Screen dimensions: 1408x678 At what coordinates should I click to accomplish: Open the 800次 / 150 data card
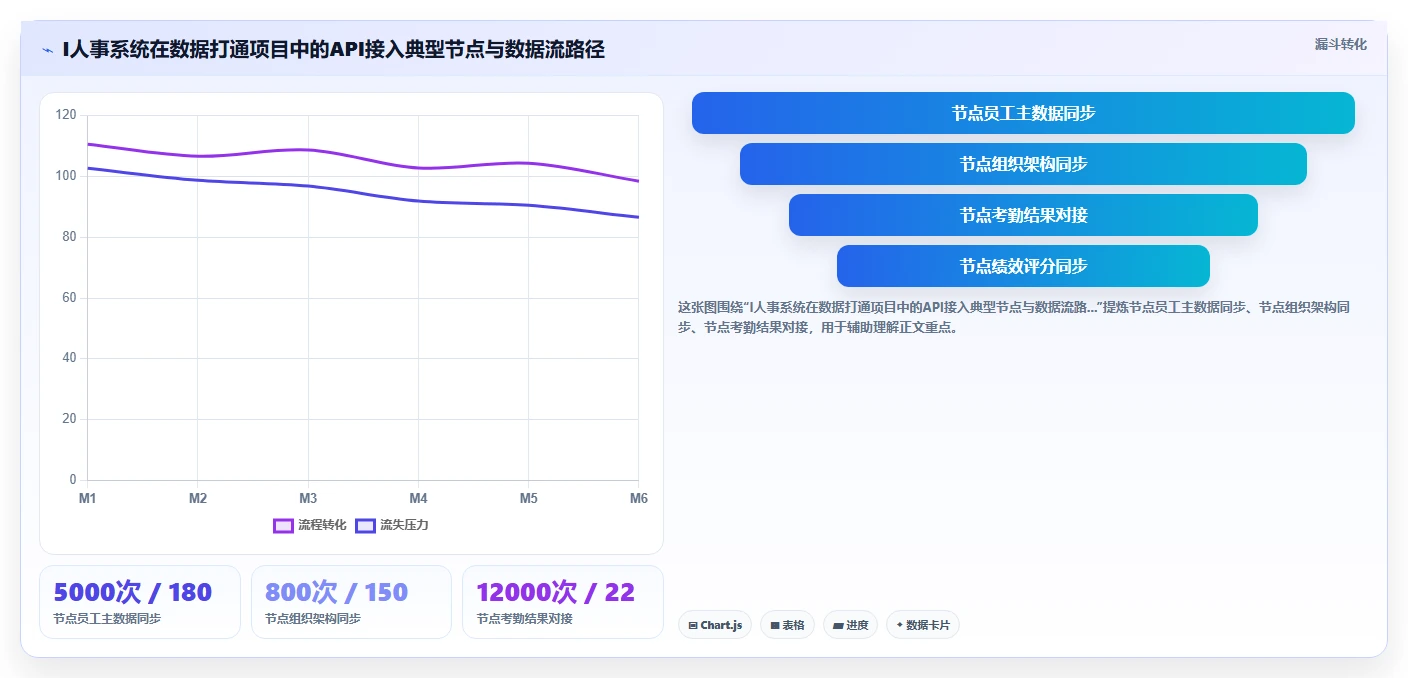point(351,602)
